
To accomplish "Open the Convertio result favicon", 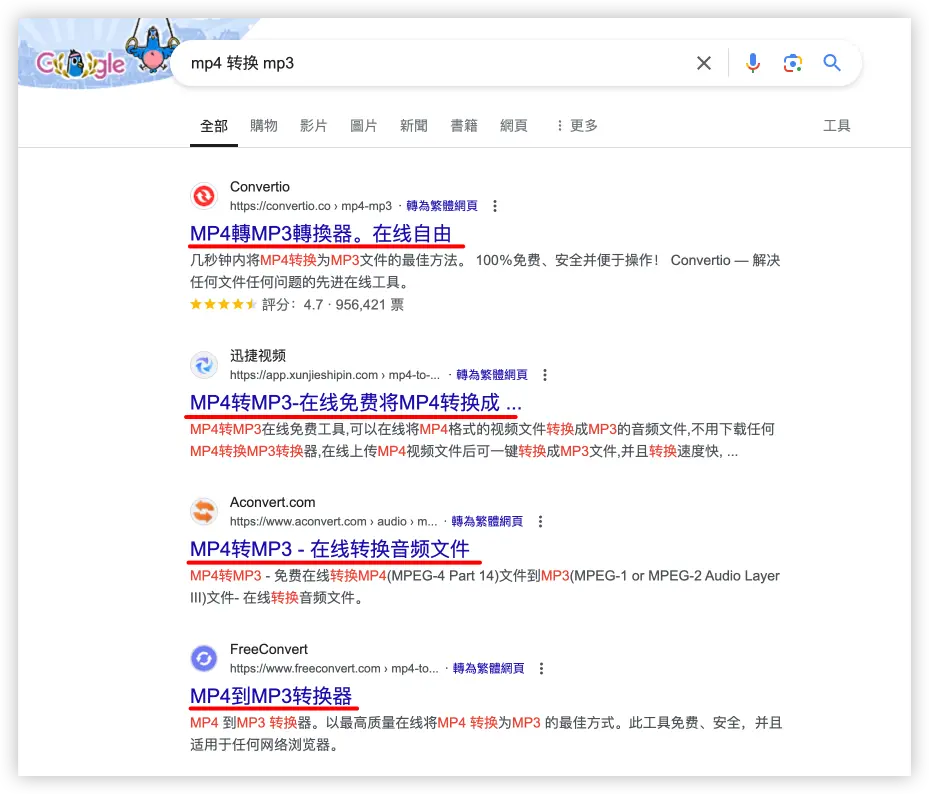I will click(204, 196).
